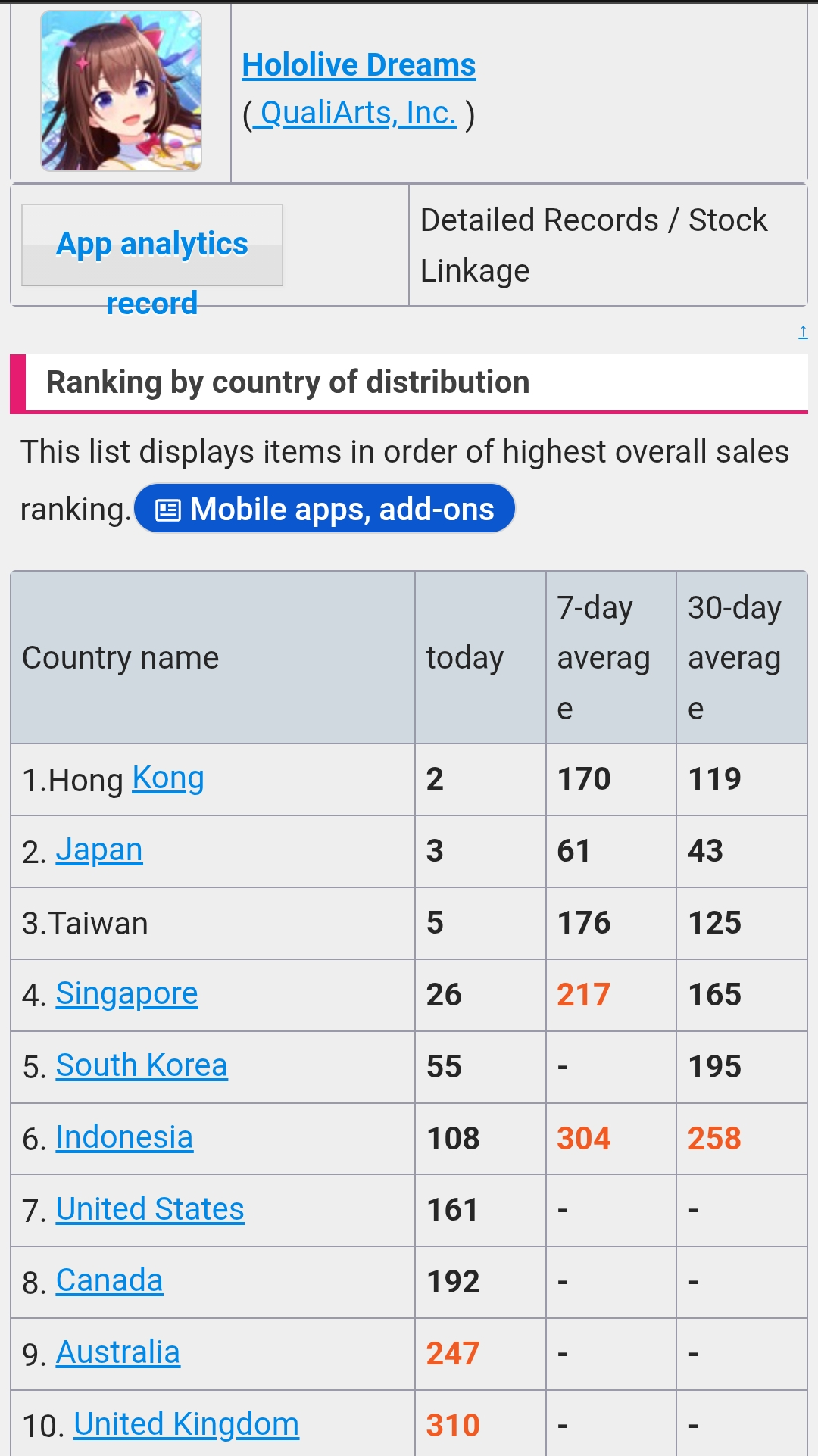Click the App analytics record button

(152, 245)
